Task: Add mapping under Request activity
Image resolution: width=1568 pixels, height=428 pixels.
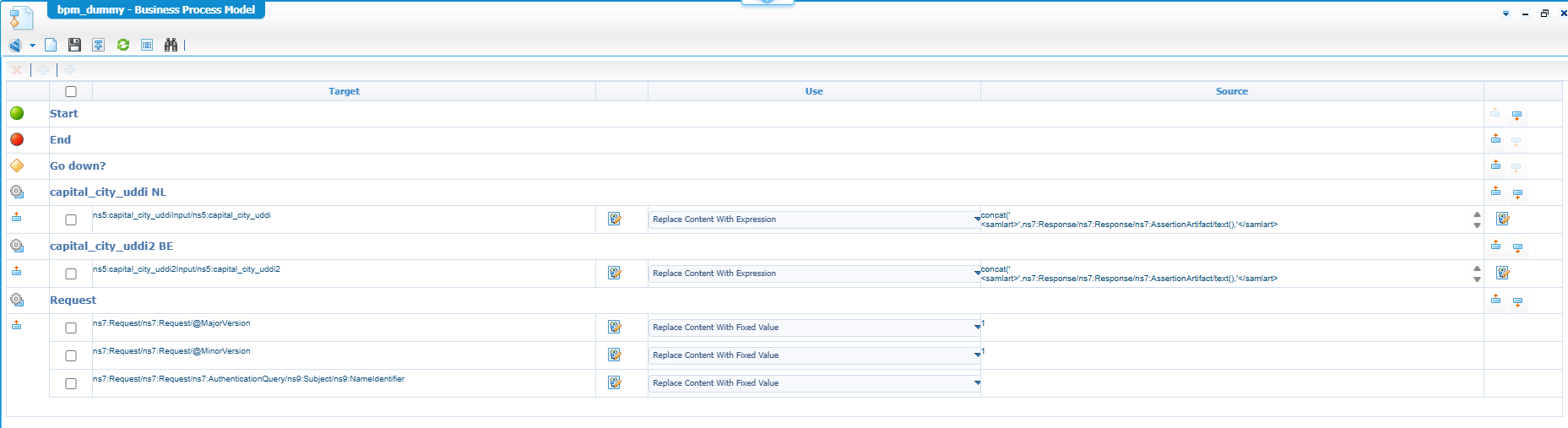Action: tap(17, 325)
